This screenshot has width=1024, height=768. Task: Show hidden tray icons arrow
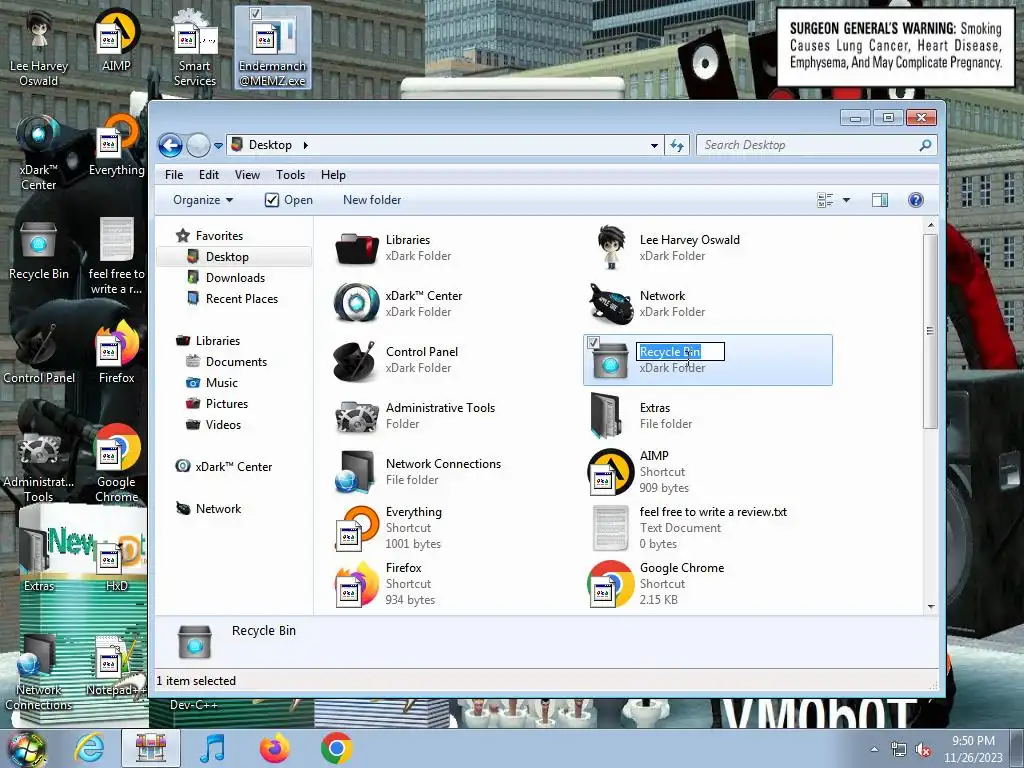874,750
